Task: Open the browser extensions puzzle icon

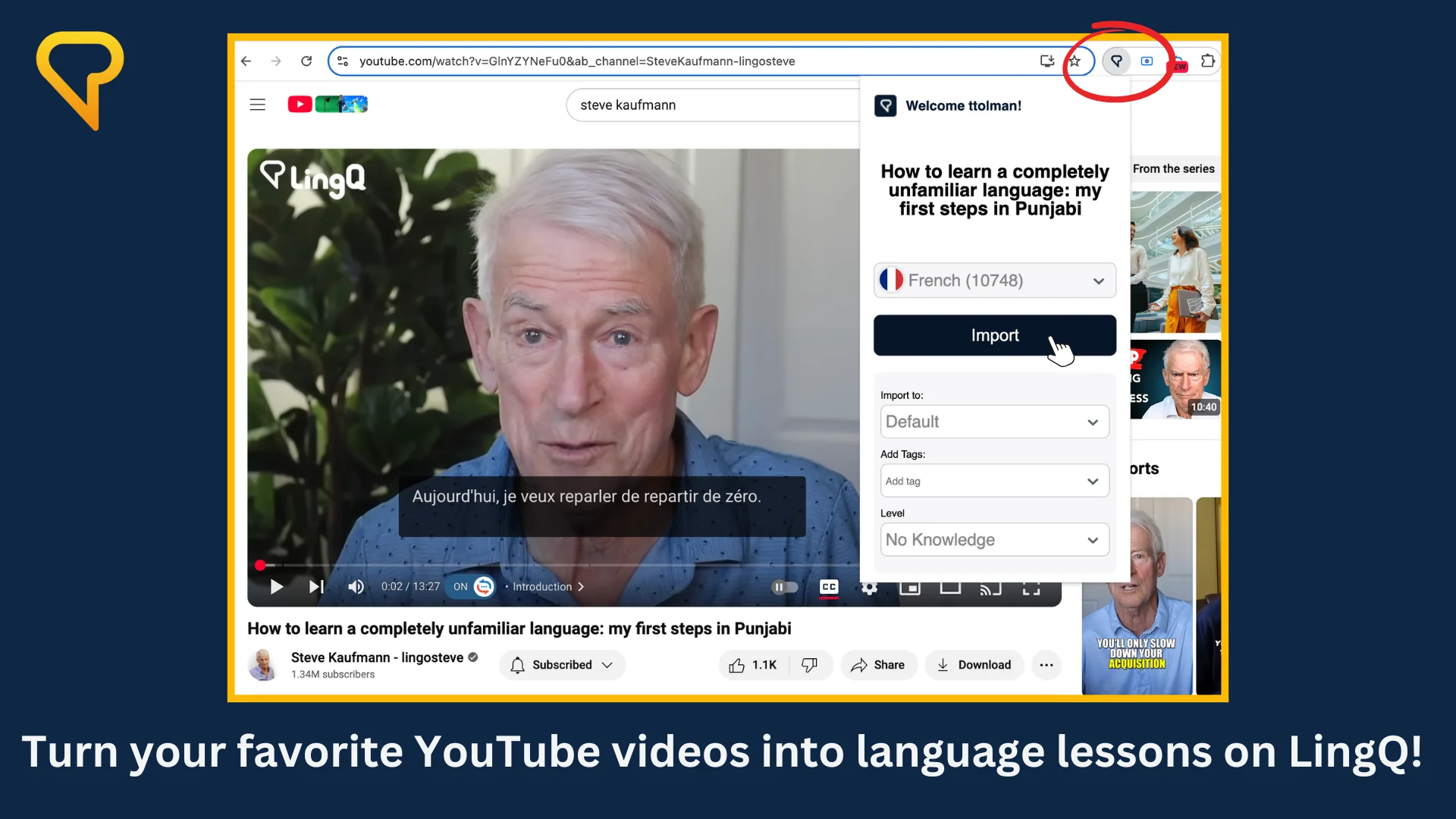Action: pos(1208,61)
